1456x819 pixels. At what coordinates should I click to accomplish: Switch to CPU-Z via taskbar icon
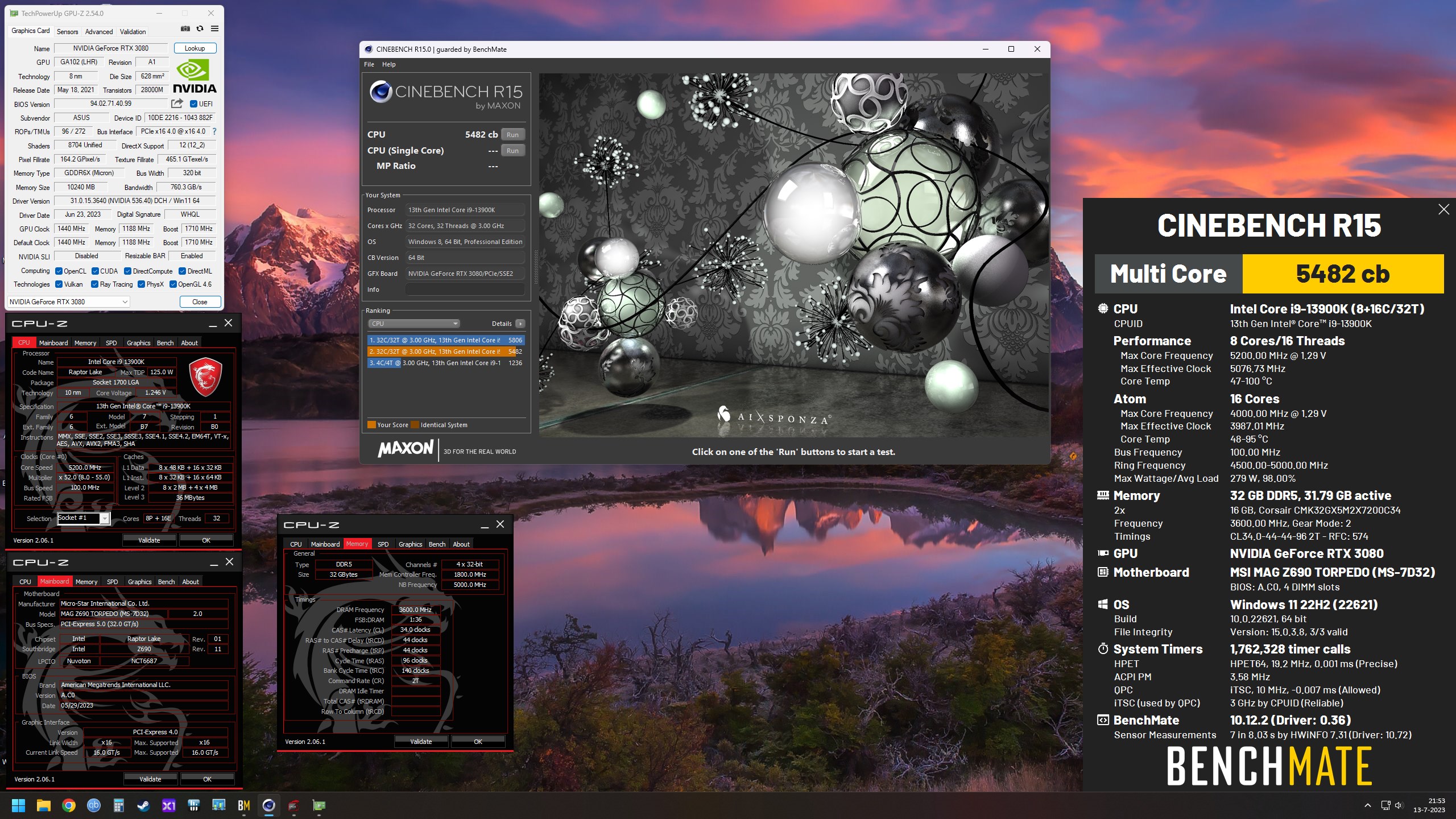tap(294, 805)
